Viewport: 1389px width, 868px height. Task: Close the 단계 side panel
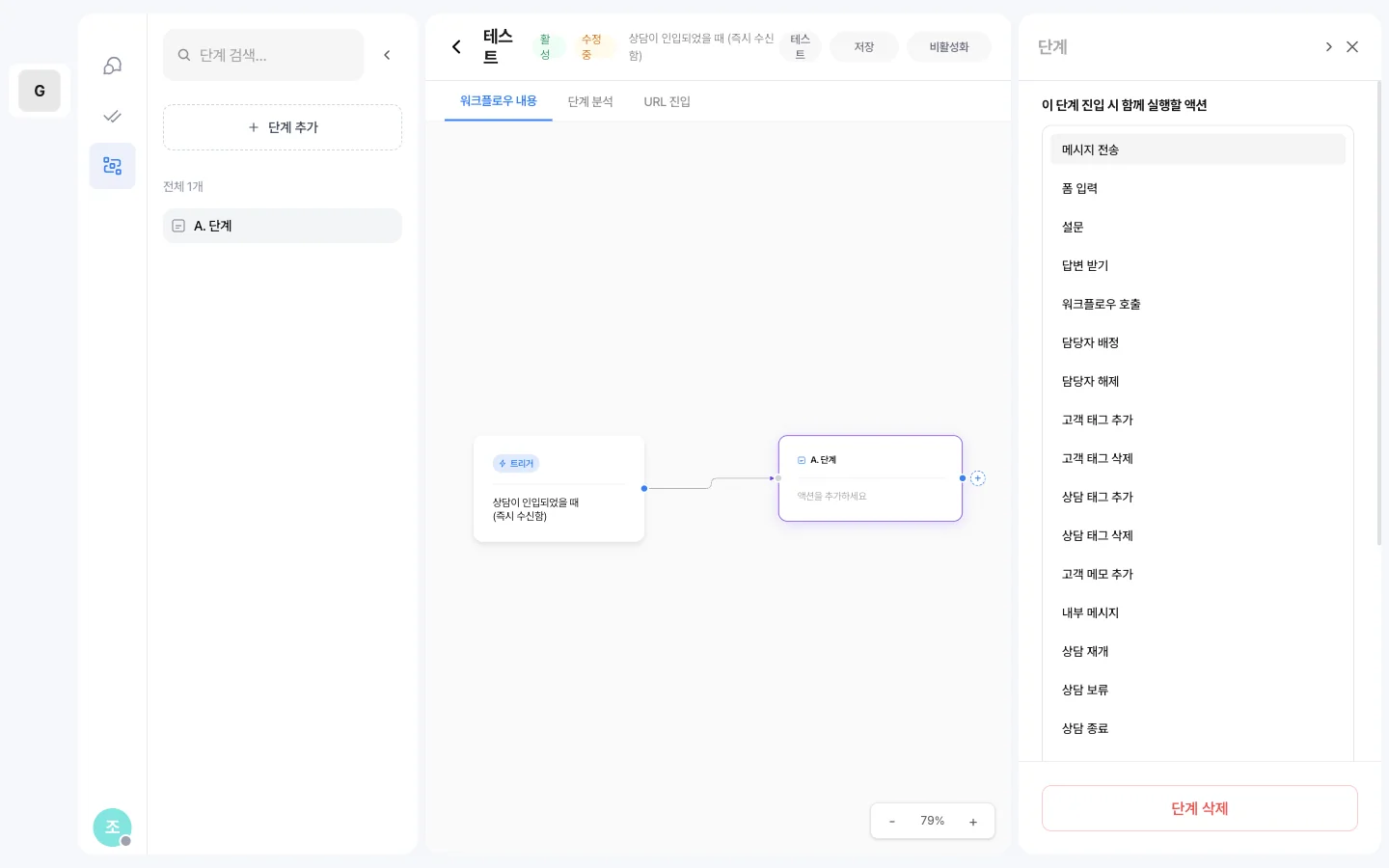tap(1352, 46)
